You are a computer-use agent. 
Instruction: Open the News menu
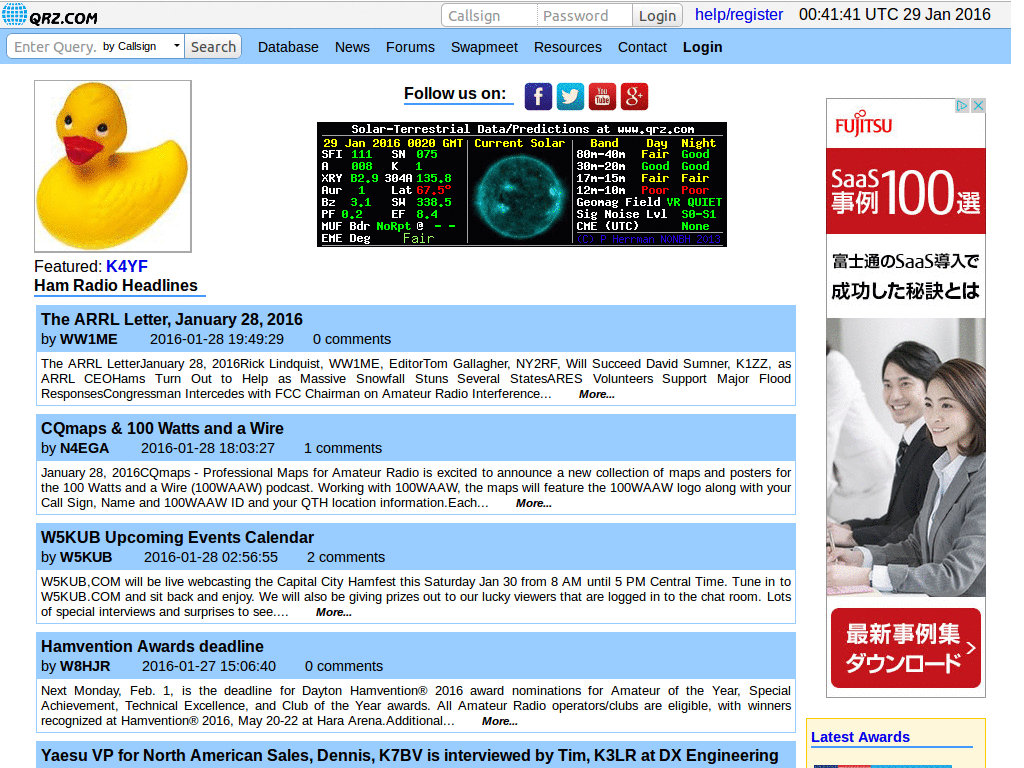coord(352,47)
